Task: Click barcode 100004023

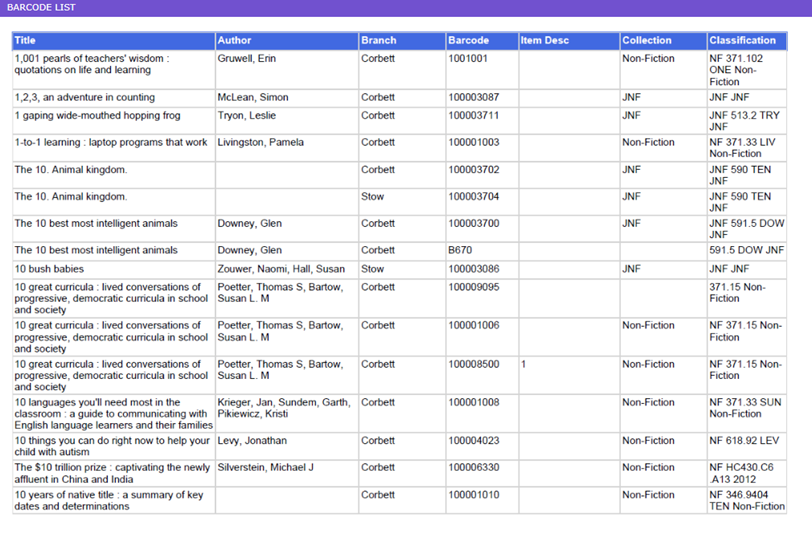Action: point(473,441)
